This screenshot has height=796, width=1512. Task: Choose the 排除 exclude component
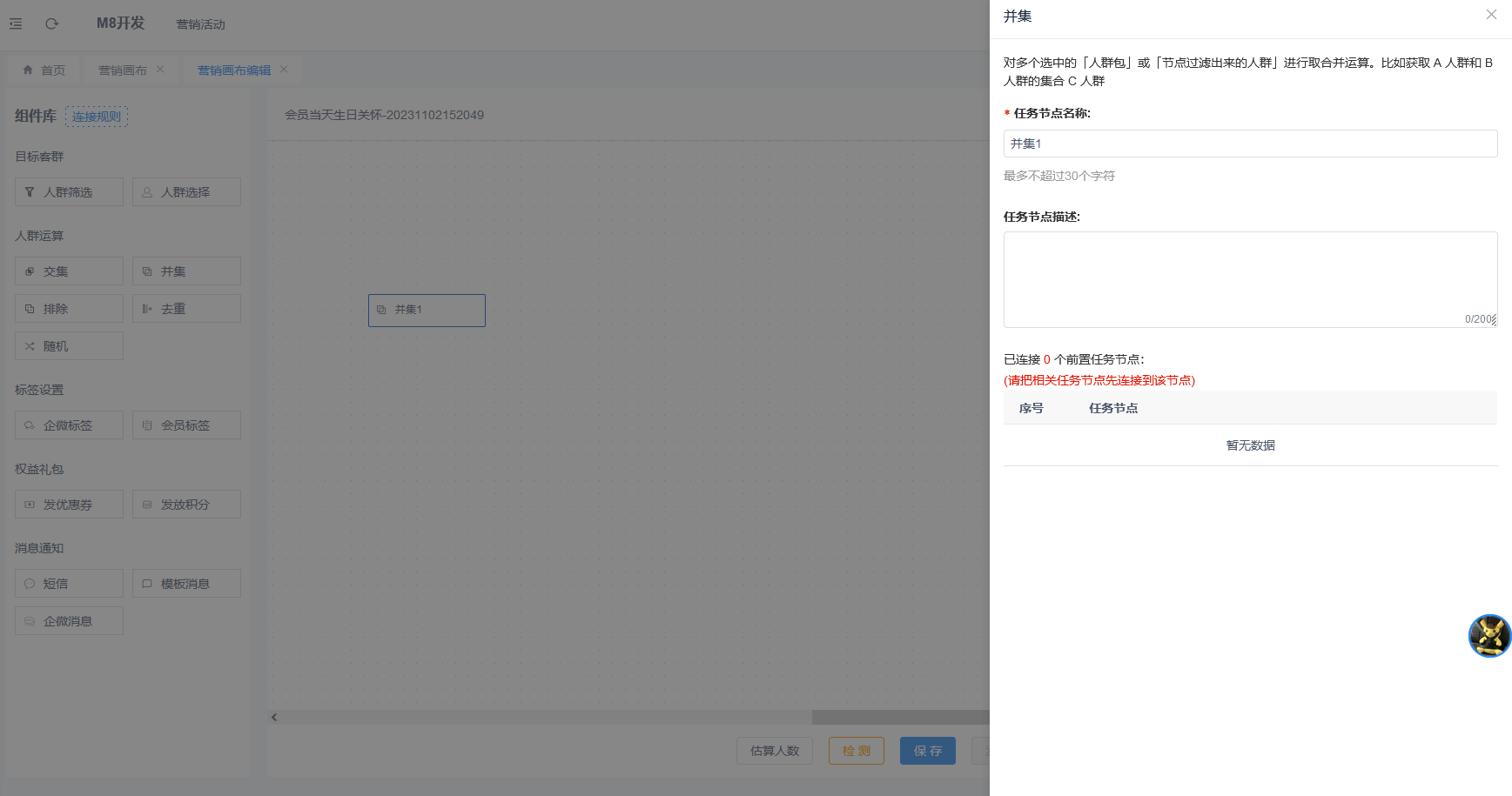(x=69, y=309)
